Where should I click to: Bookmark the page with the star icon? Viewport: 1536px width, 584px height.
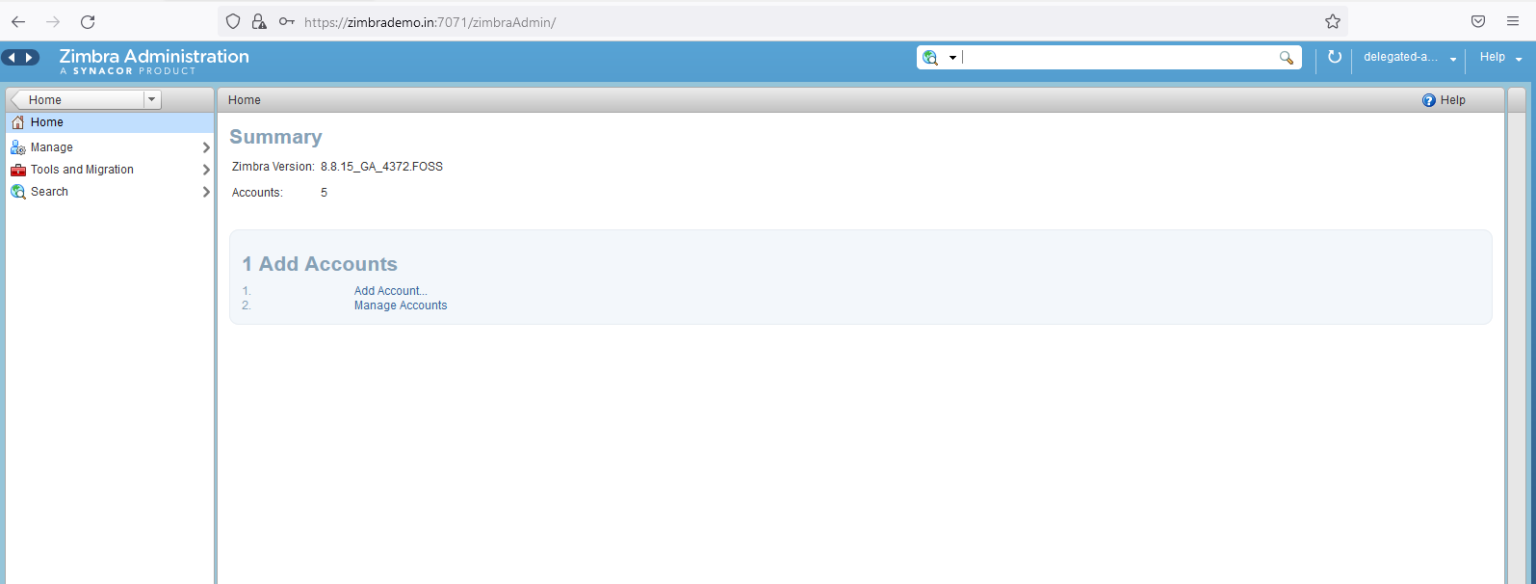tap(1332, 20)
